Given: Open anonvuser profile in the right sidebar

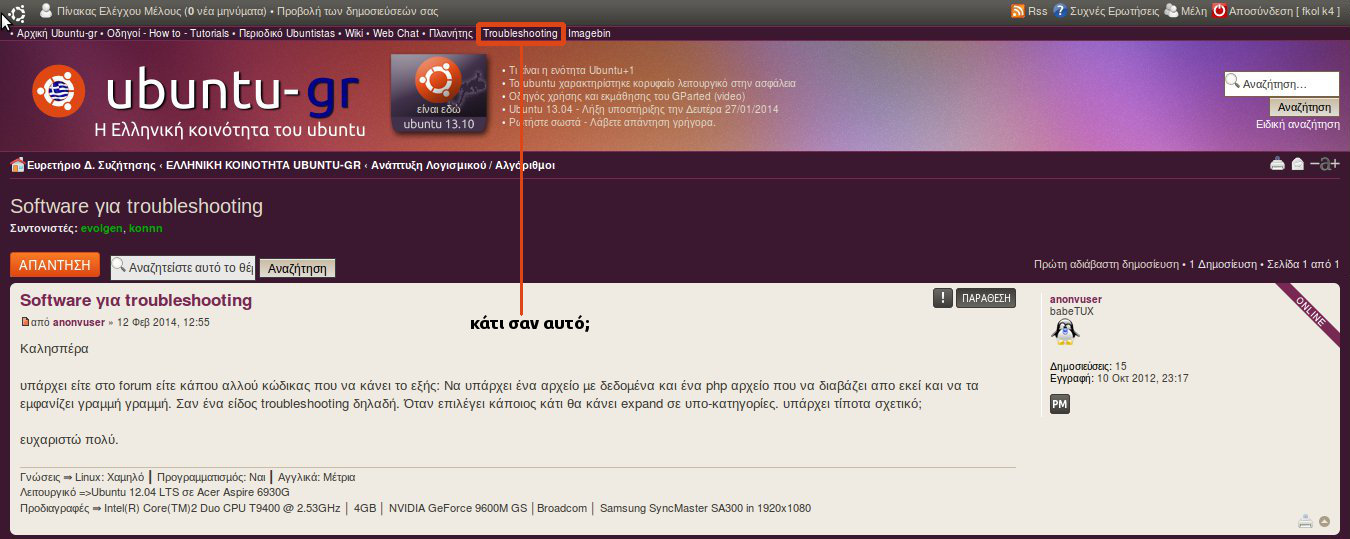Looking at the screenshot, I should pyautogui.click(x=1075, y=299).
